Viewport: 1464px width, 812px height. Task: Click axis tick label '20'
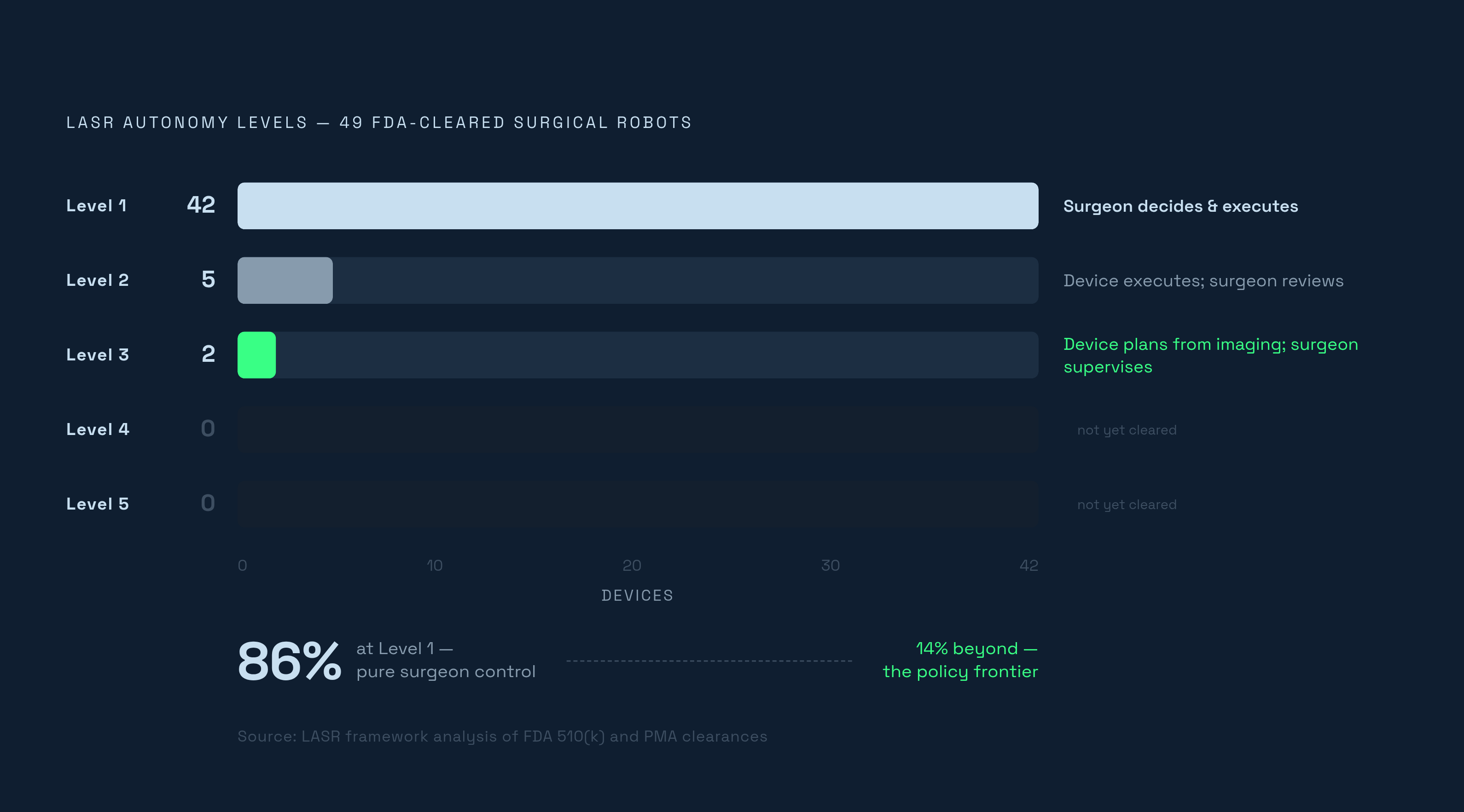point(631,565)
